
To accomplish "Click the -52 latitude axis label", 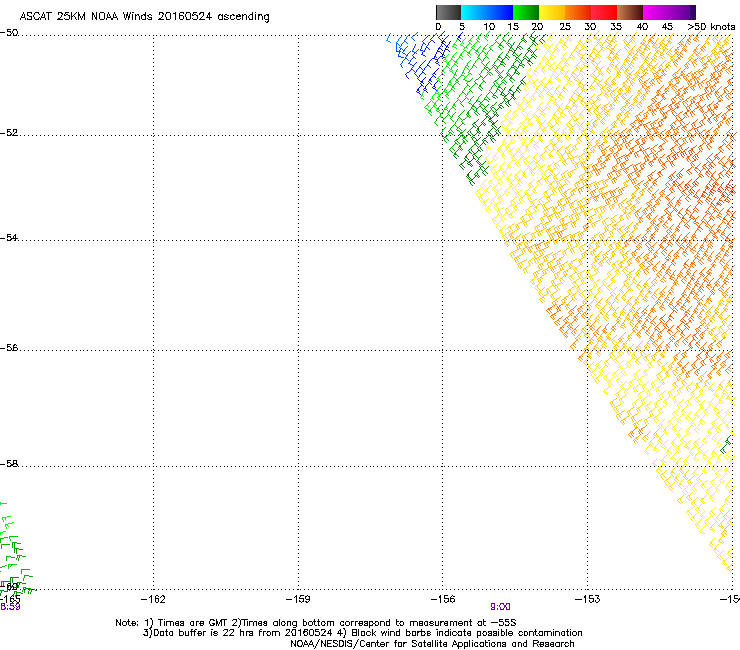I will [9, 133].
